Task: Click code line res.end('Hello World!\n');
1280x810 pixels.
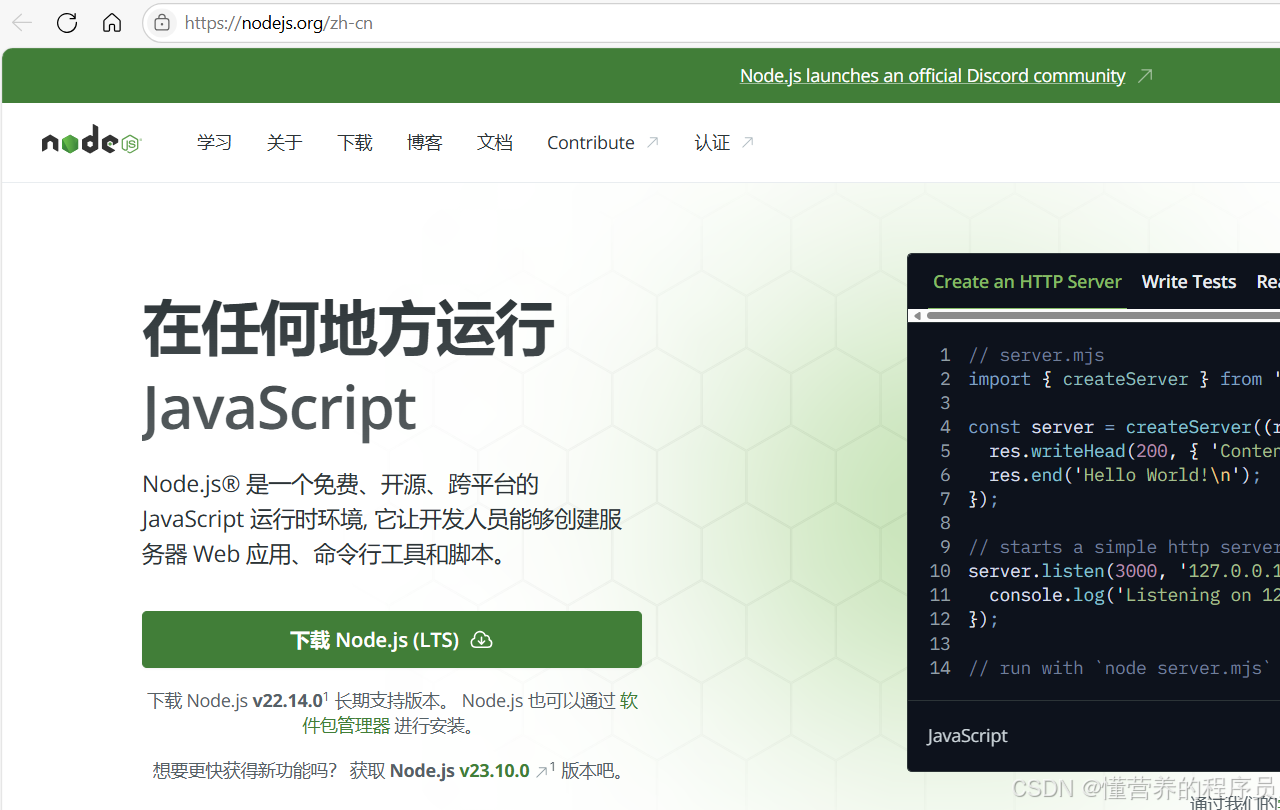Action: 1125,475
